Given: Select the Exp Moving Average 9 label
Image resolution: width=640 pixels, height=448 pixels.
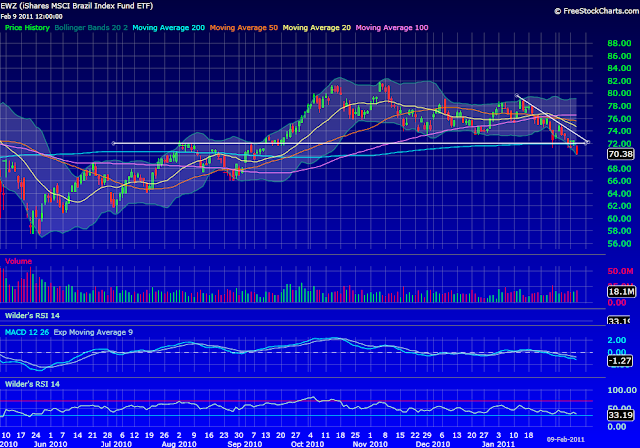Looking at the screenshot, I should pos(93,332).
